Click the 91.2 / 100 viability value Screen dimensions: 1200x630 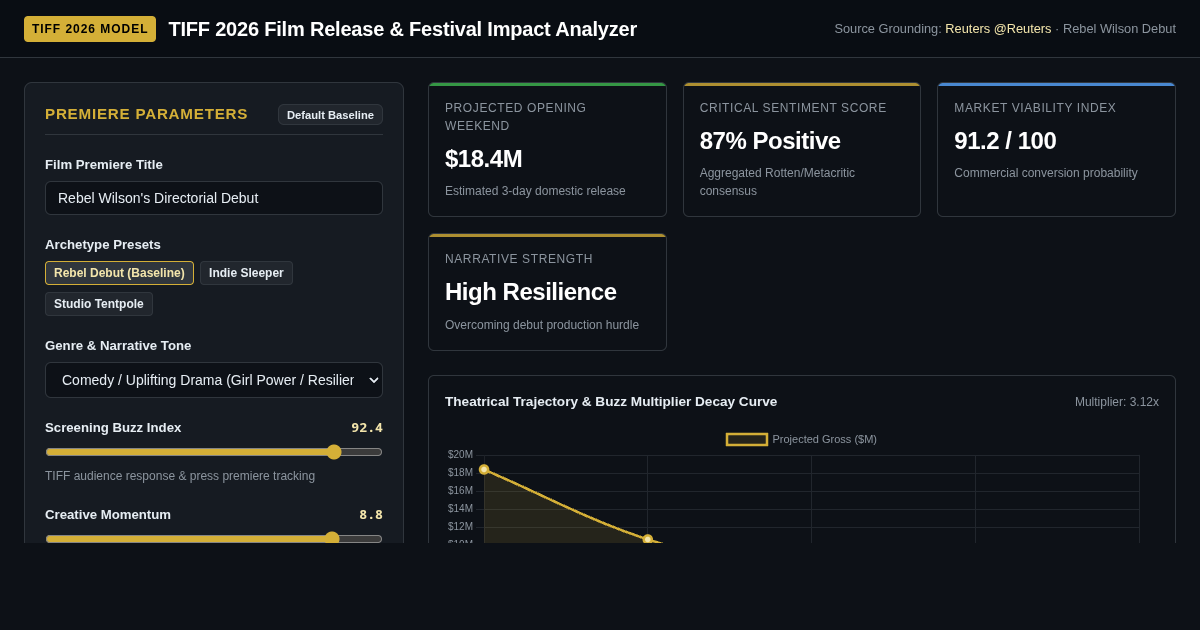(x=1005, y=141)
